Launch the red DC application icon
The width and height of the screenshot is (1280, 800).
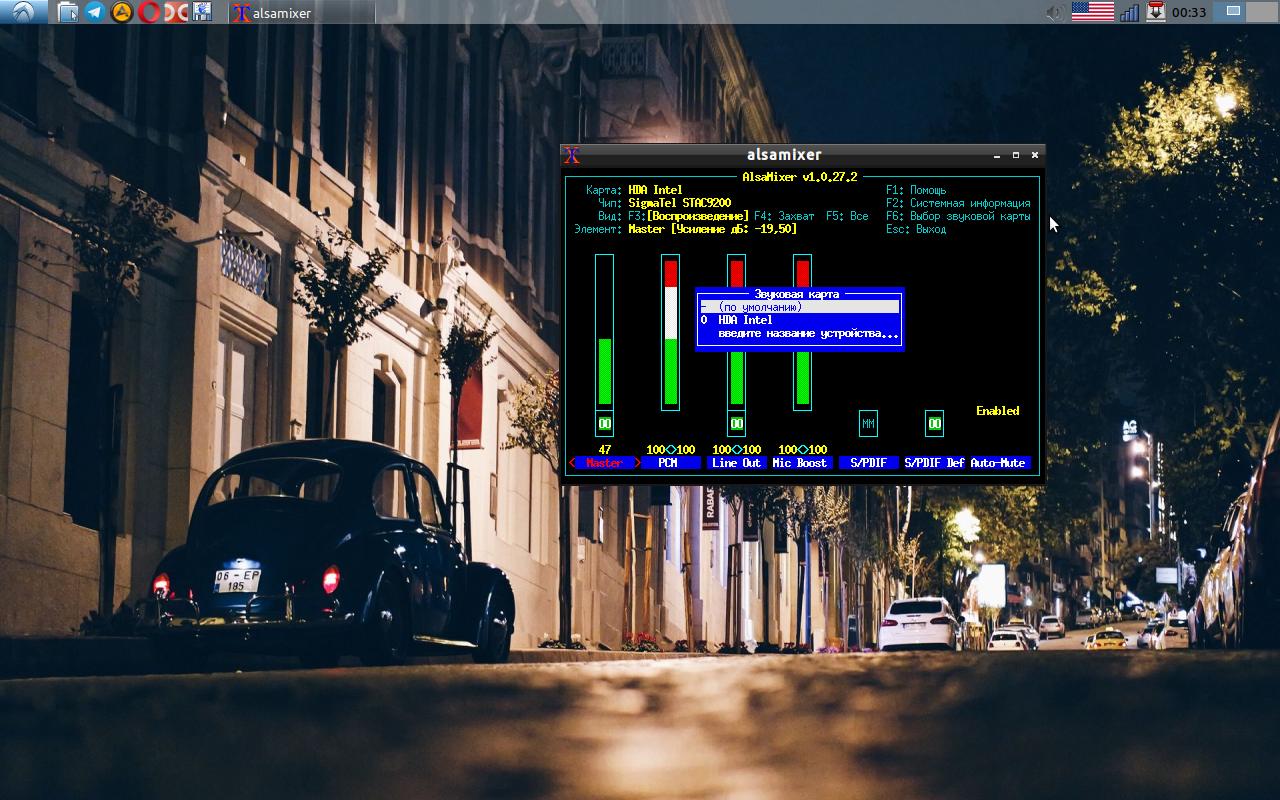[176, 12]
